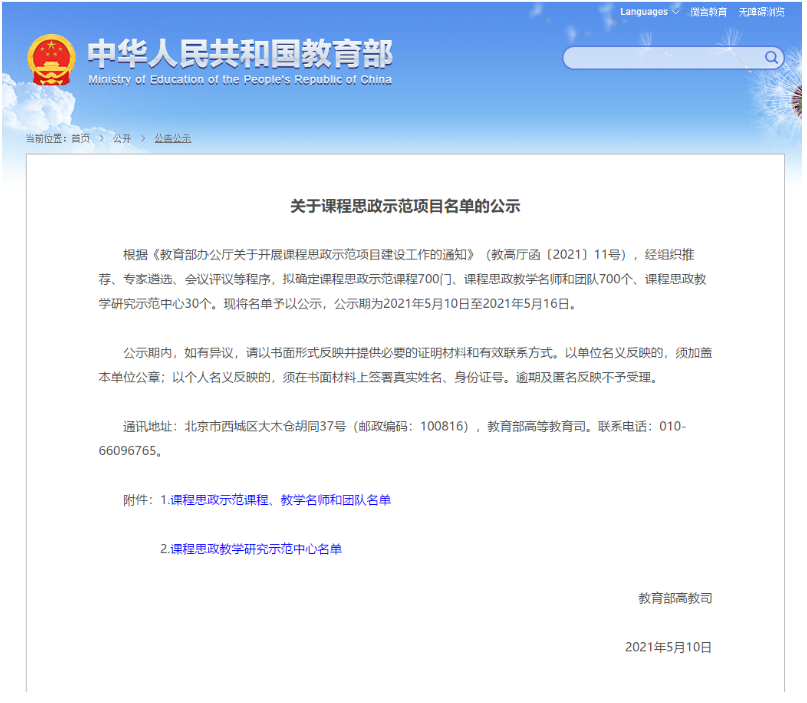Go to 首页 in the breadcrumb
The height and width of the screenshot is (703, 807).
click(x=80, y=138)
